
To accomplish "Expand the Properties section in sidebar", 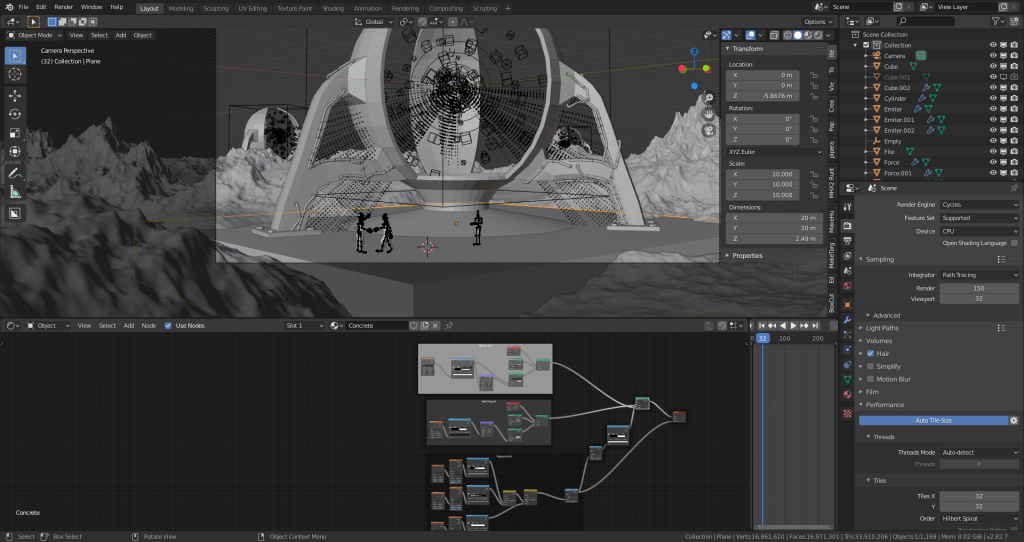I will coord(746,256).
